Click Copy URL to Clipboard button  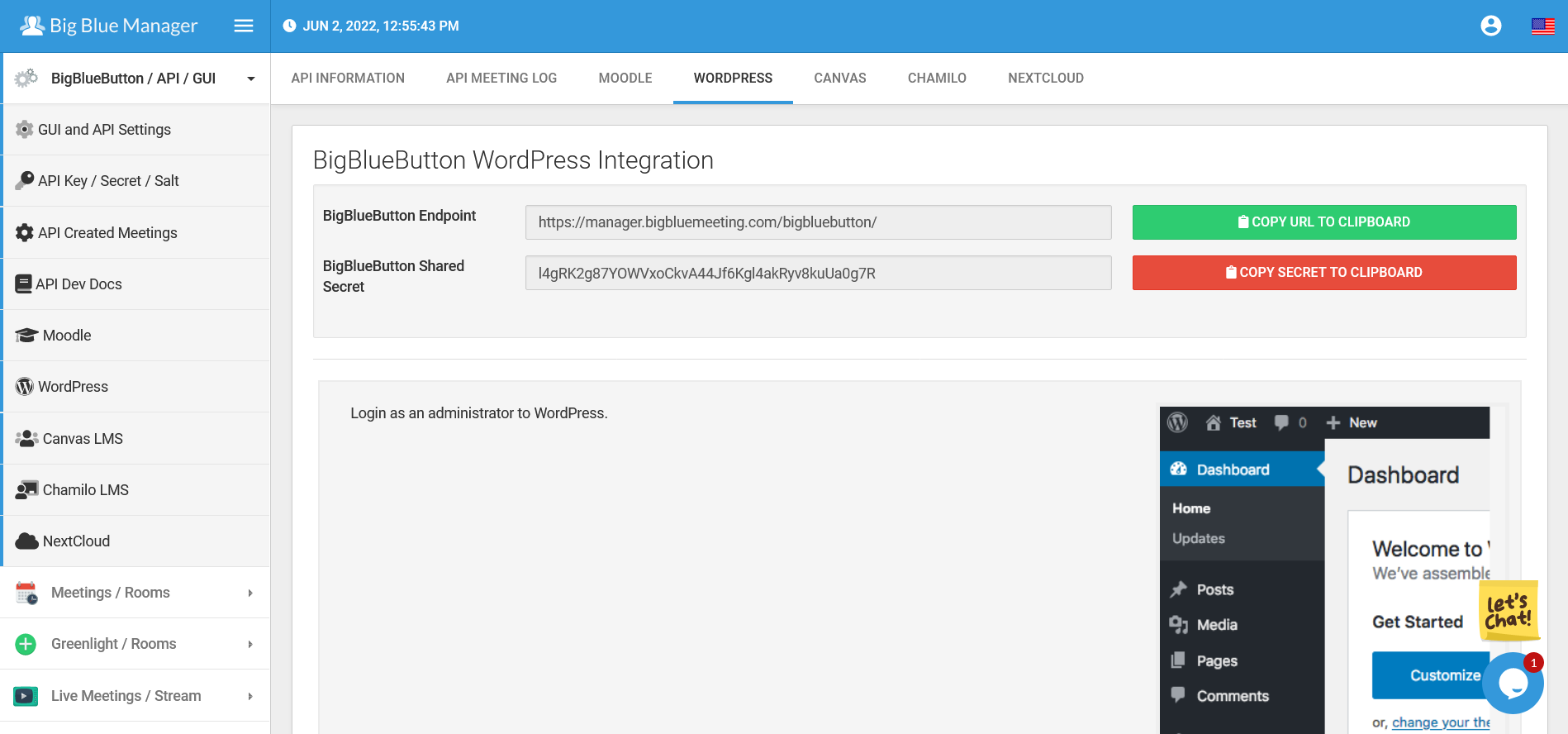click(1324, 222)
